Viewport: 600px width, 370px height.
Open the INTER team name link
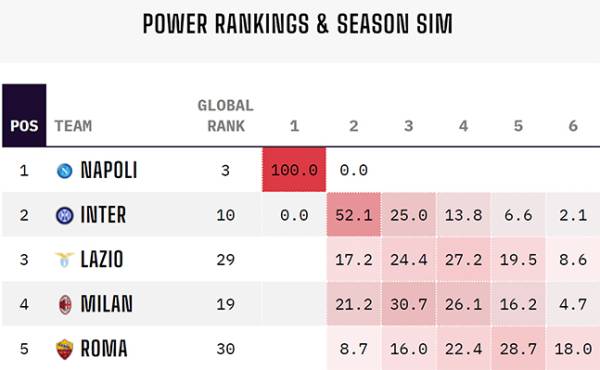103,215
